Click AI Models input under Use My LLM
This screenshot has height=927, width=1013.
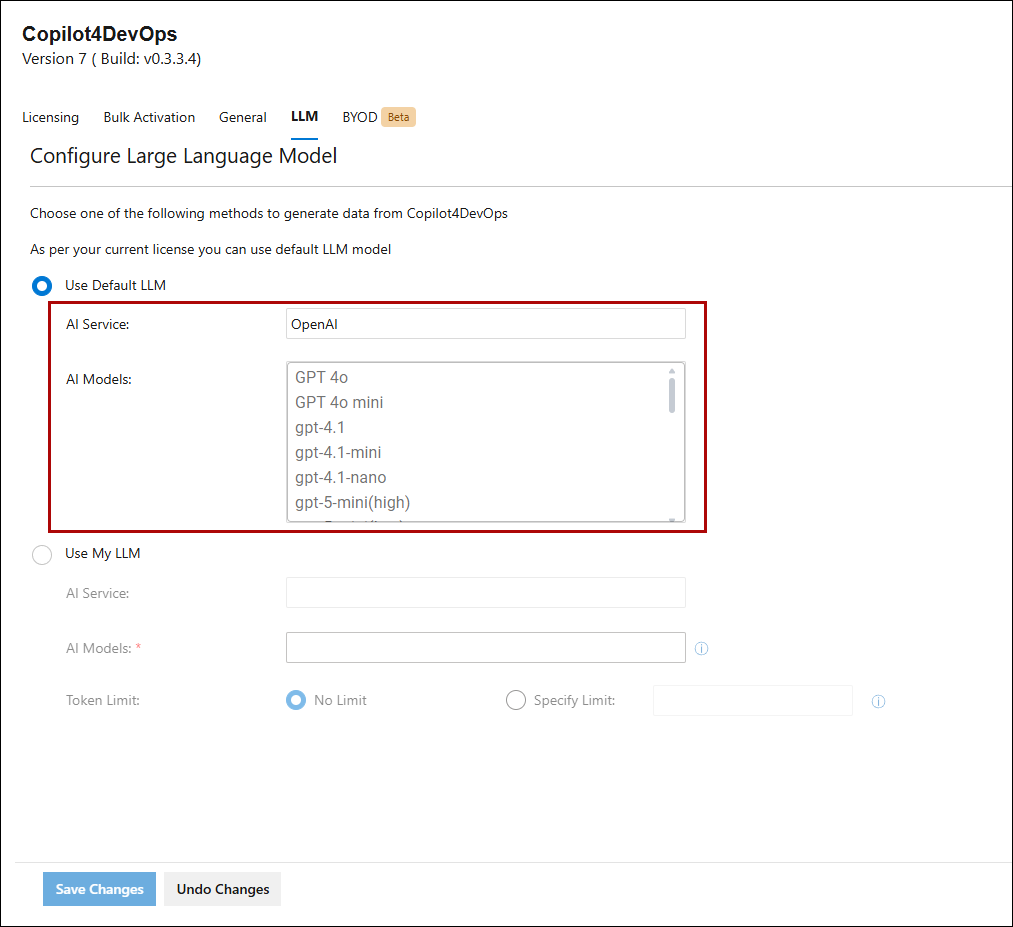coord(485,647)
